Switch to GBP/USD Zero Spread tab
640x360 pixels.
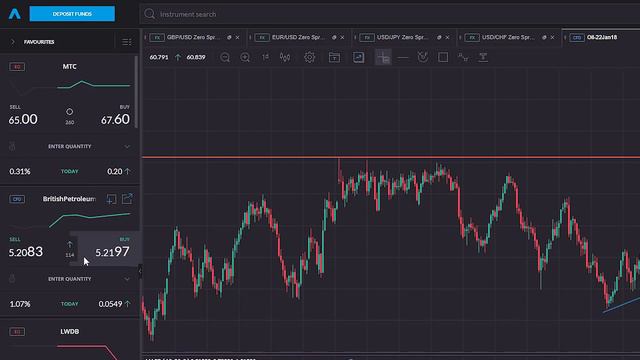(x=193, y=37)
